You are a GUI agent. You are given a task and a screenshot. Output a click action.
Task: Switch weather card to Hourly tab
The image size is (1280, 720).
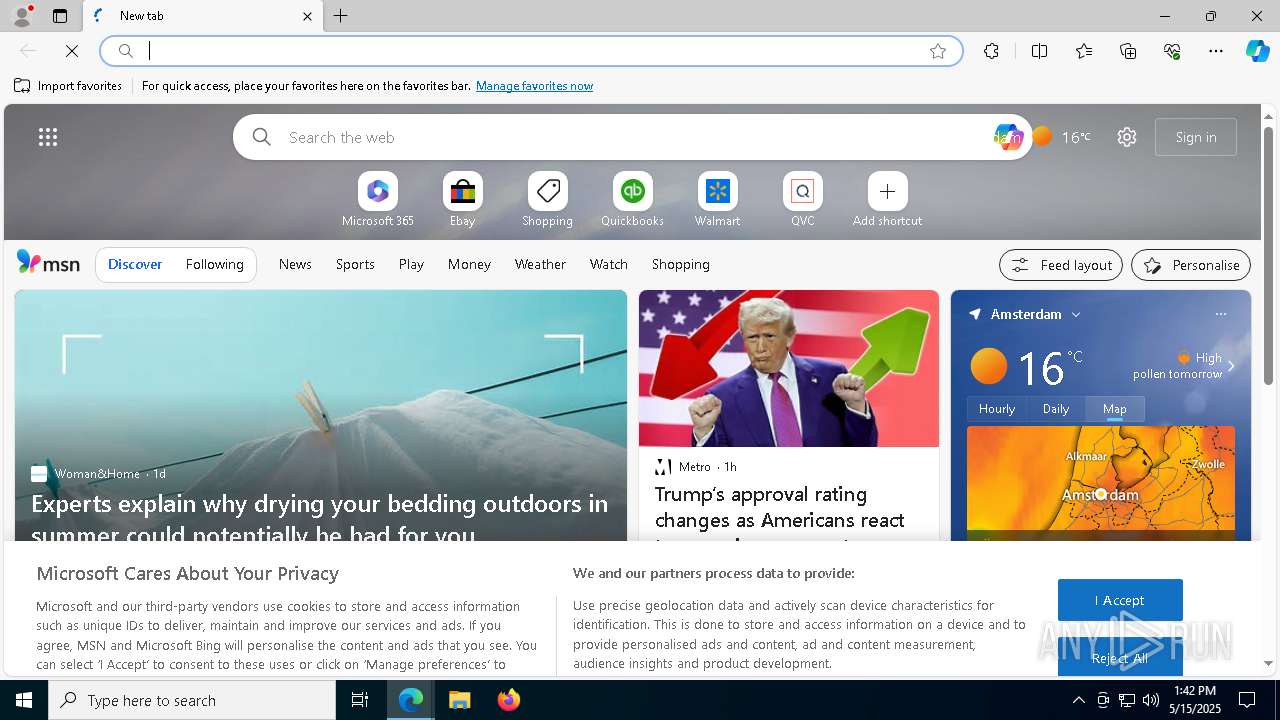[x=997, y=408]
